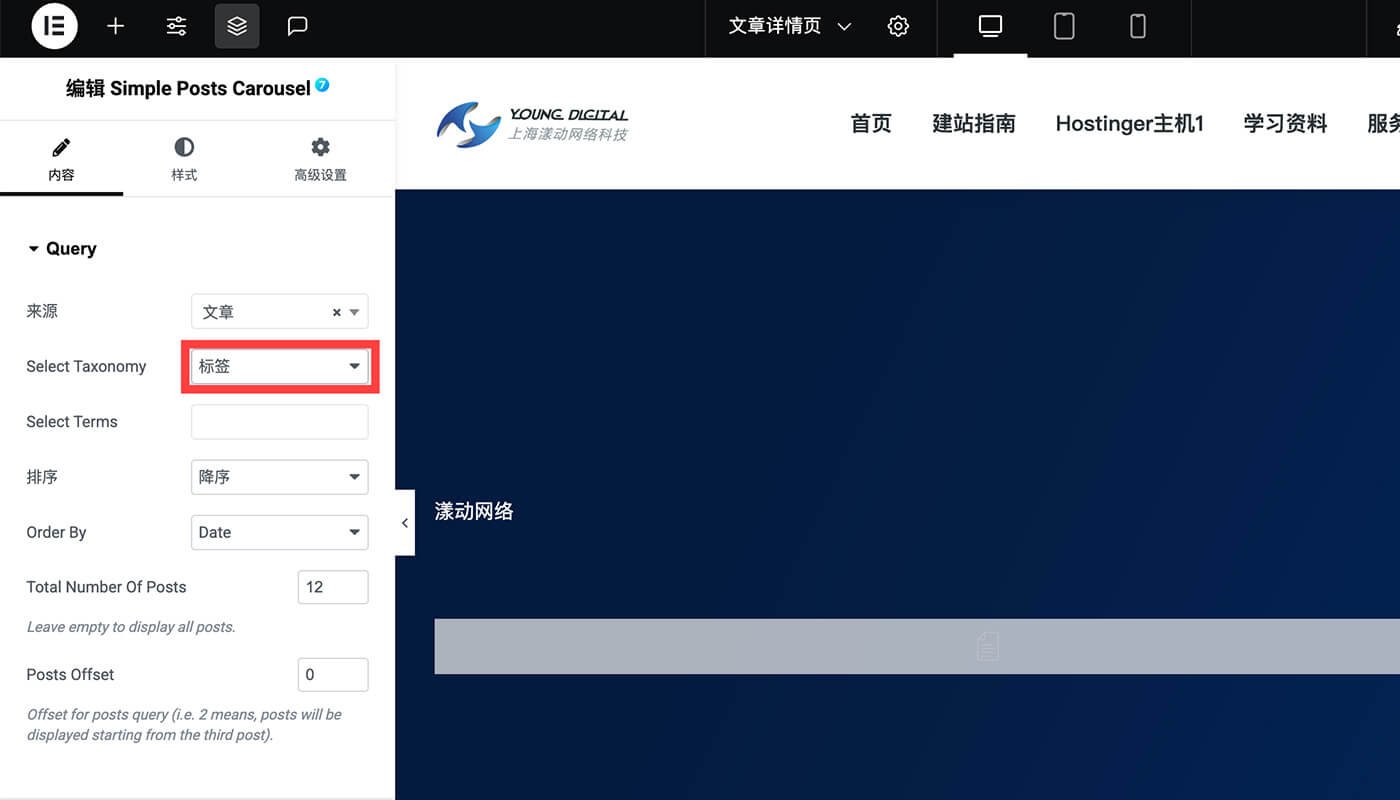Switch to the 样式 style tab
The width and height of the screenshot is (1400, 800).
pos(184,160)
